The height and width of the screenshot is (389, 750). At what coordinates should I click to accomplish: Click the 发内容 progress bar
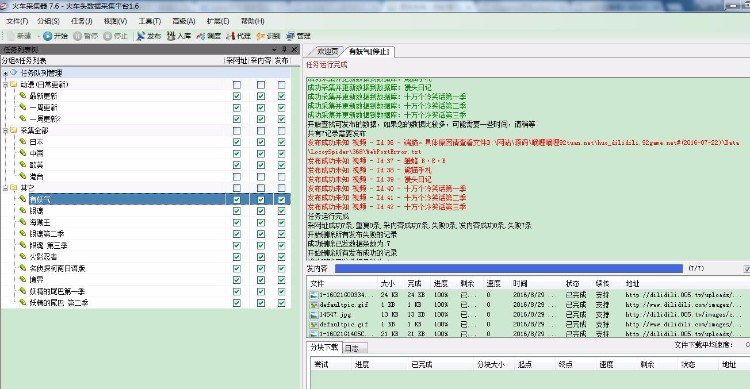tap(508, 268)
